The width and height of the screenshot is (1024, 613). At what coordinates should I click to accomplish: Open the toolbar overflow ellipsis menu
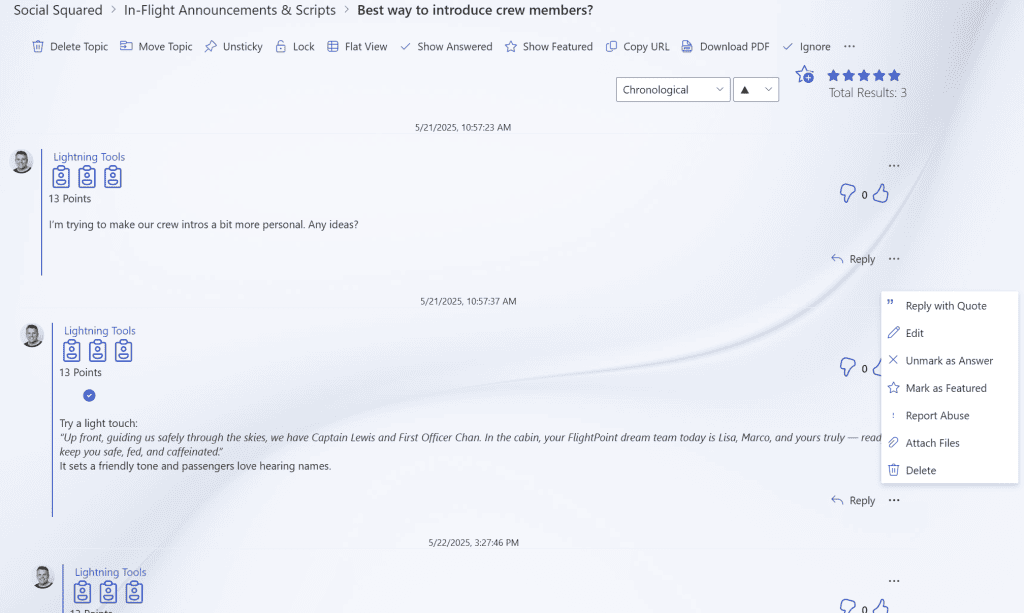(849, 47)
